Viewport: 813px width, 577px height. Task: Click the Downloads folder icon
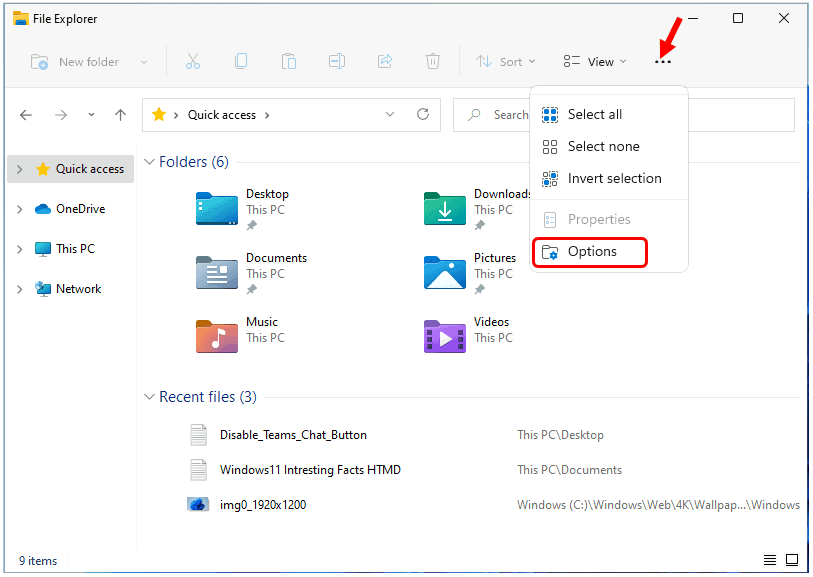coord(445,208)
